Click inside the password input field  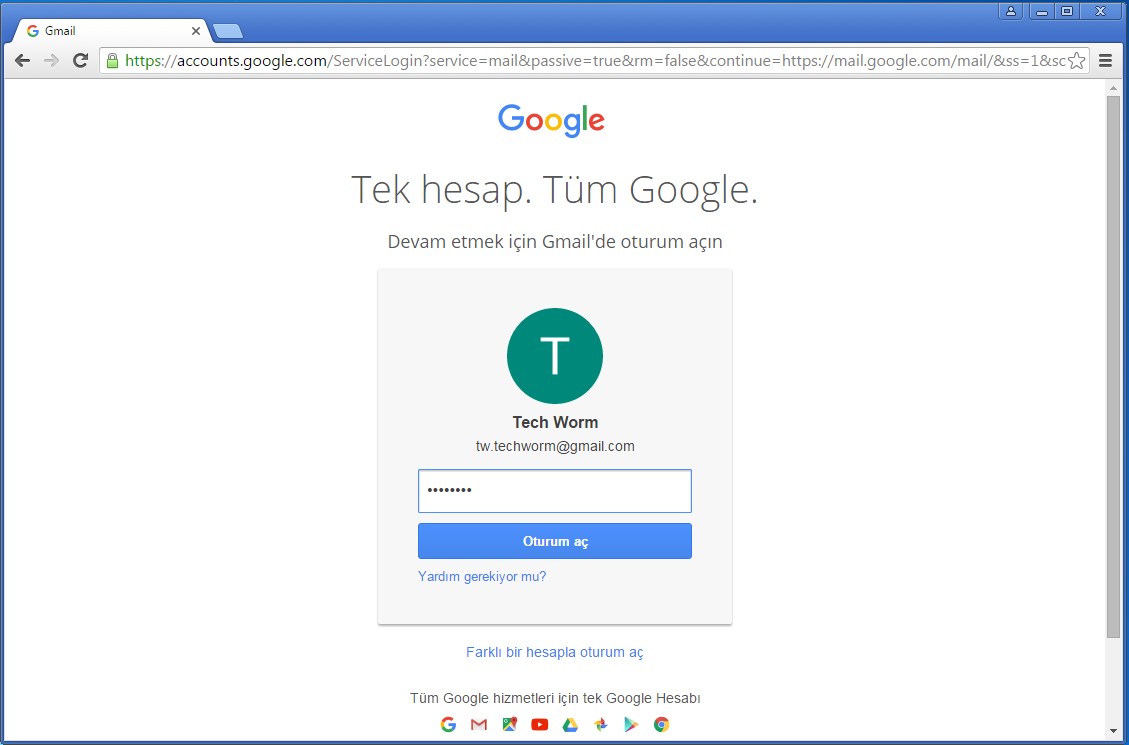point(554,491)
